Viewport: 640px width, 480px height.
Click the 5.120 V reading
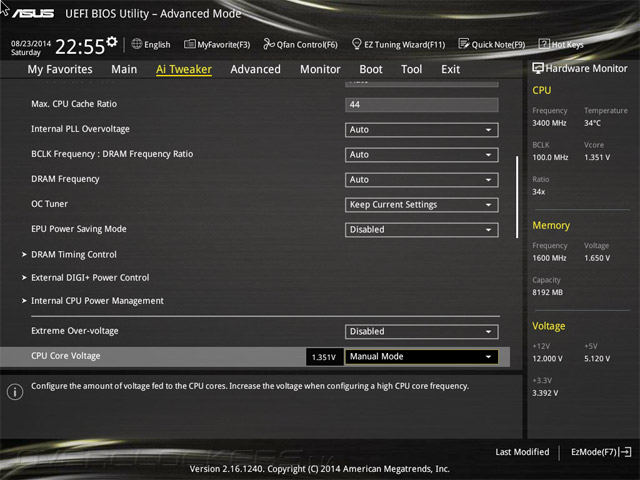point(597,358)
